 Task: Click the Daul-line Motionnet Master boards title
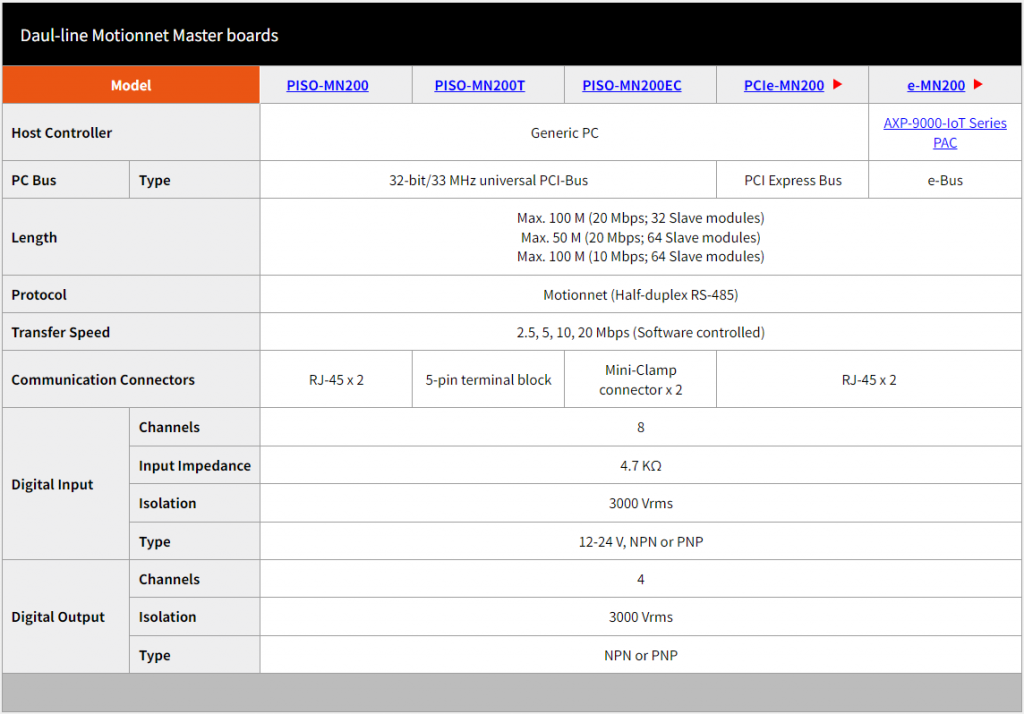point(149,36)
